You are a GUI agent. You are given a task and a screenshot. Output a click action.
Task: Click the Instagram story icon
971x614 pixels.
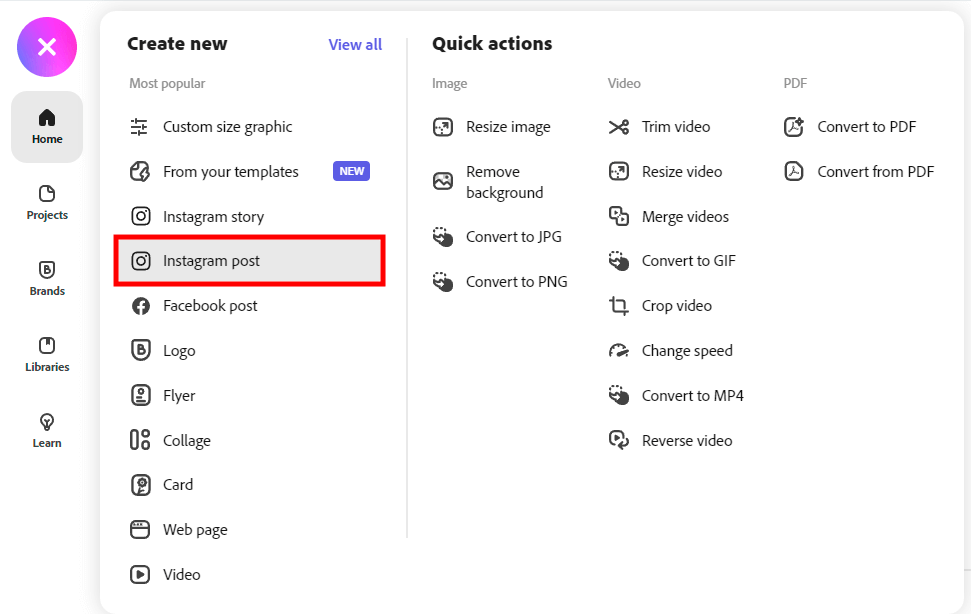click(141, 217)
